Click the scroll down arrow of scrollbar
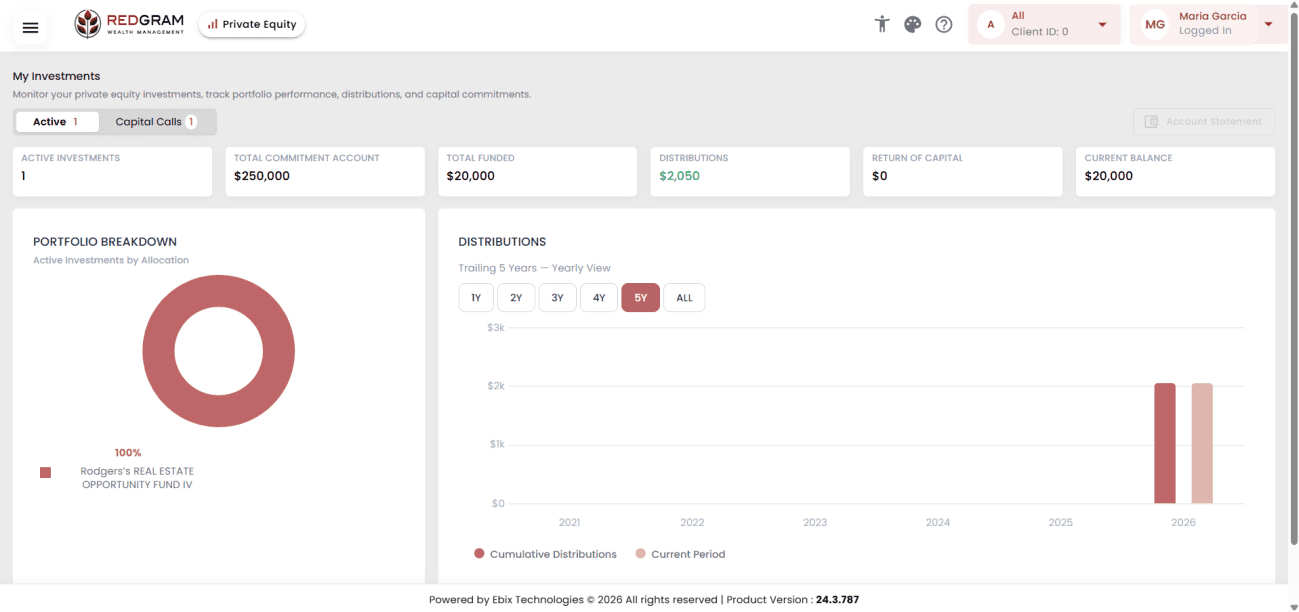The height and width of the screenshot is (612, 1299). coord(1292,607)
